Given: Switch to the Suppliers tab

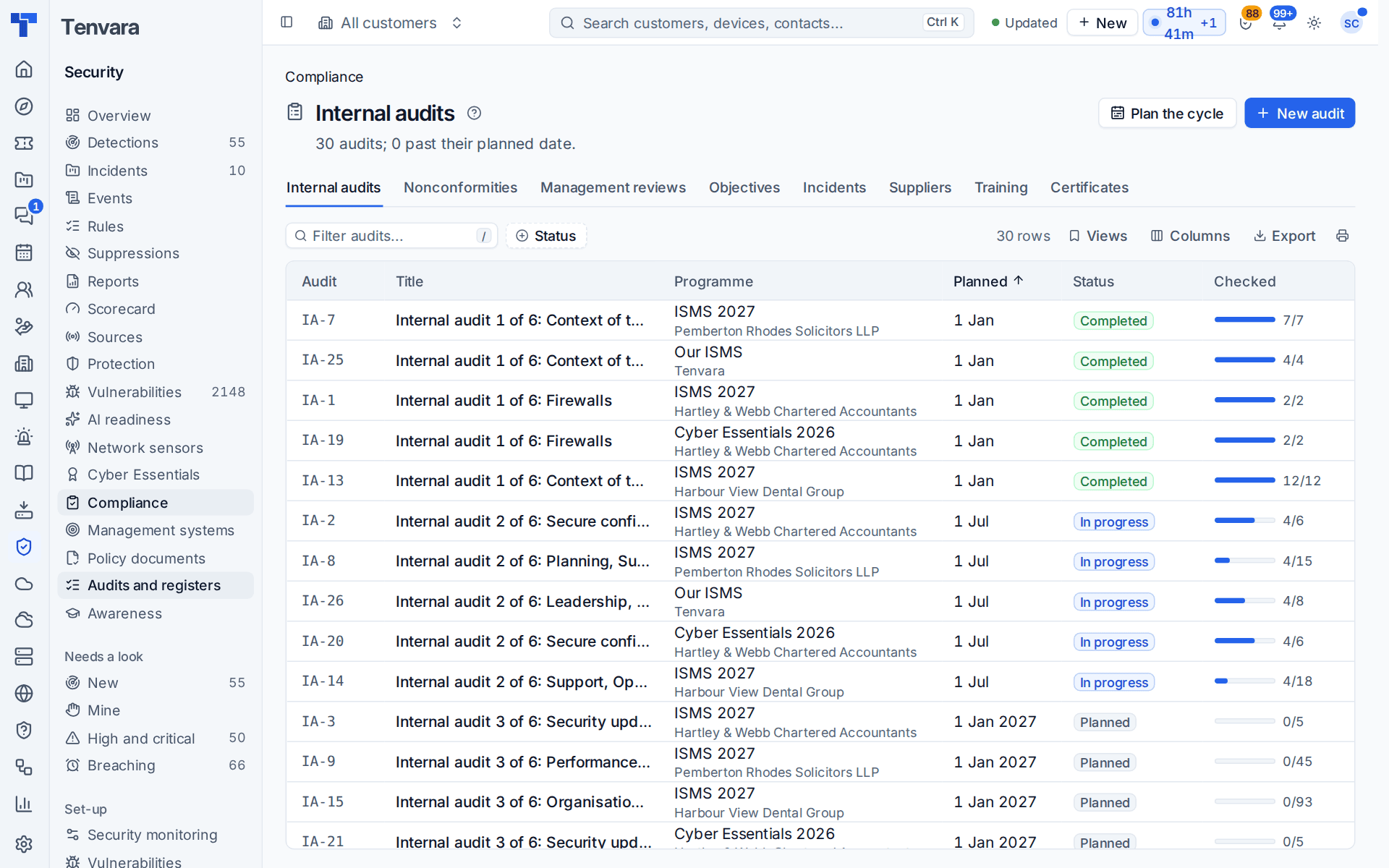Looking at the screenshot, I should click(919, 187).
